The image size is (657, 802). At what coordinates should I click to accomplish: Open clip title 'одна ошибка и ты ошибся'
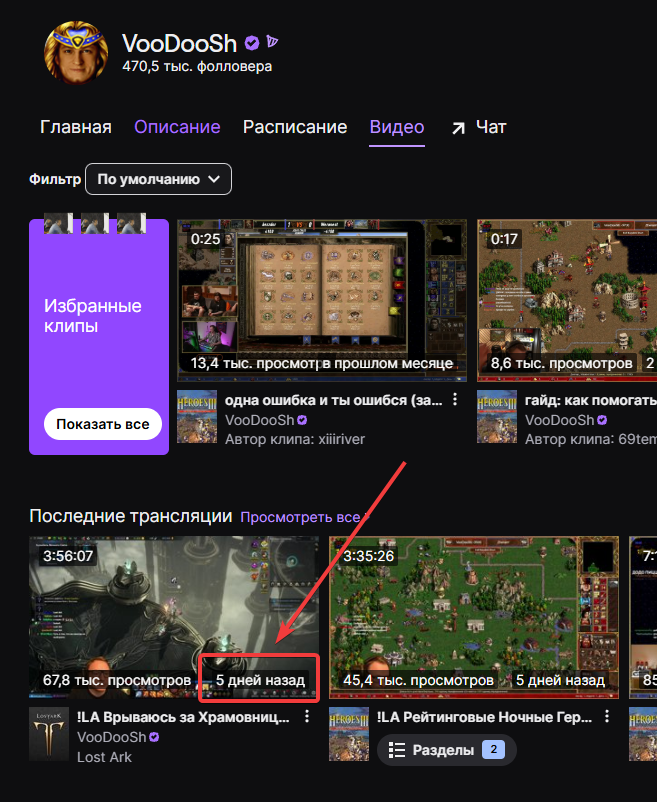(333, 400)
